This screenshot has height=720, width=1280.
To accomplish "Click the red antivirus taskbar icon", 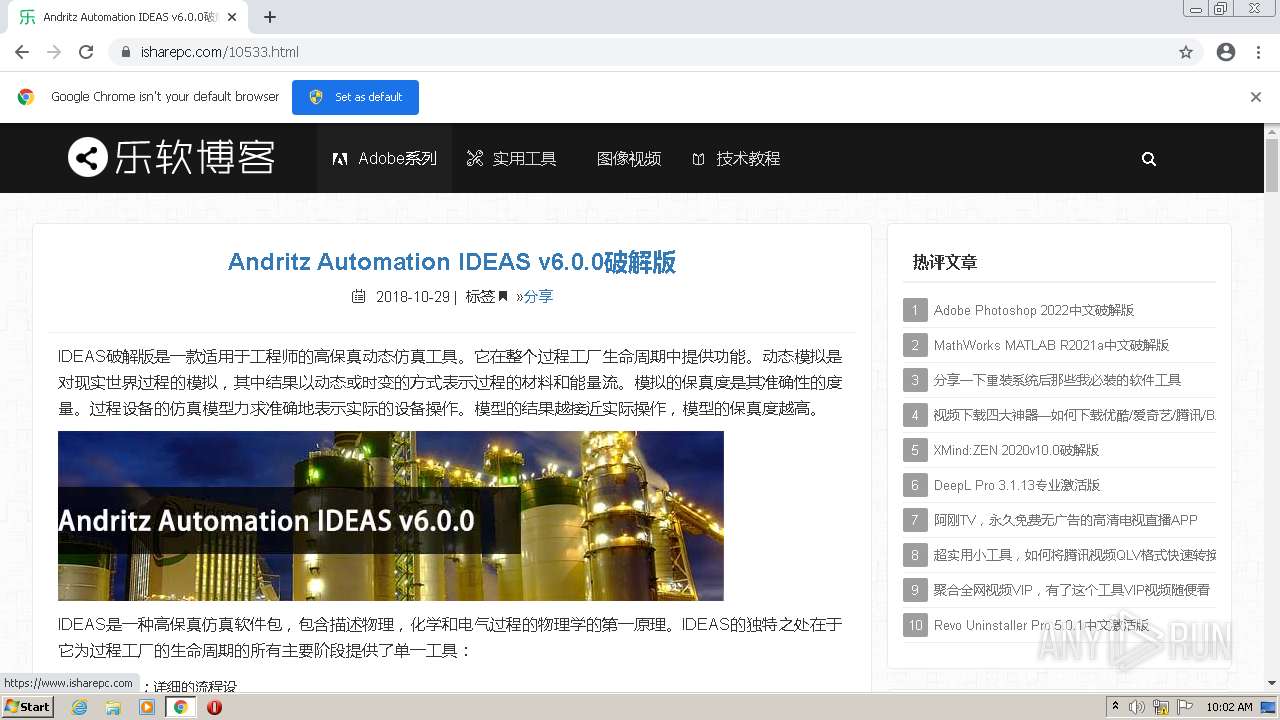I will tap(214, 707).
